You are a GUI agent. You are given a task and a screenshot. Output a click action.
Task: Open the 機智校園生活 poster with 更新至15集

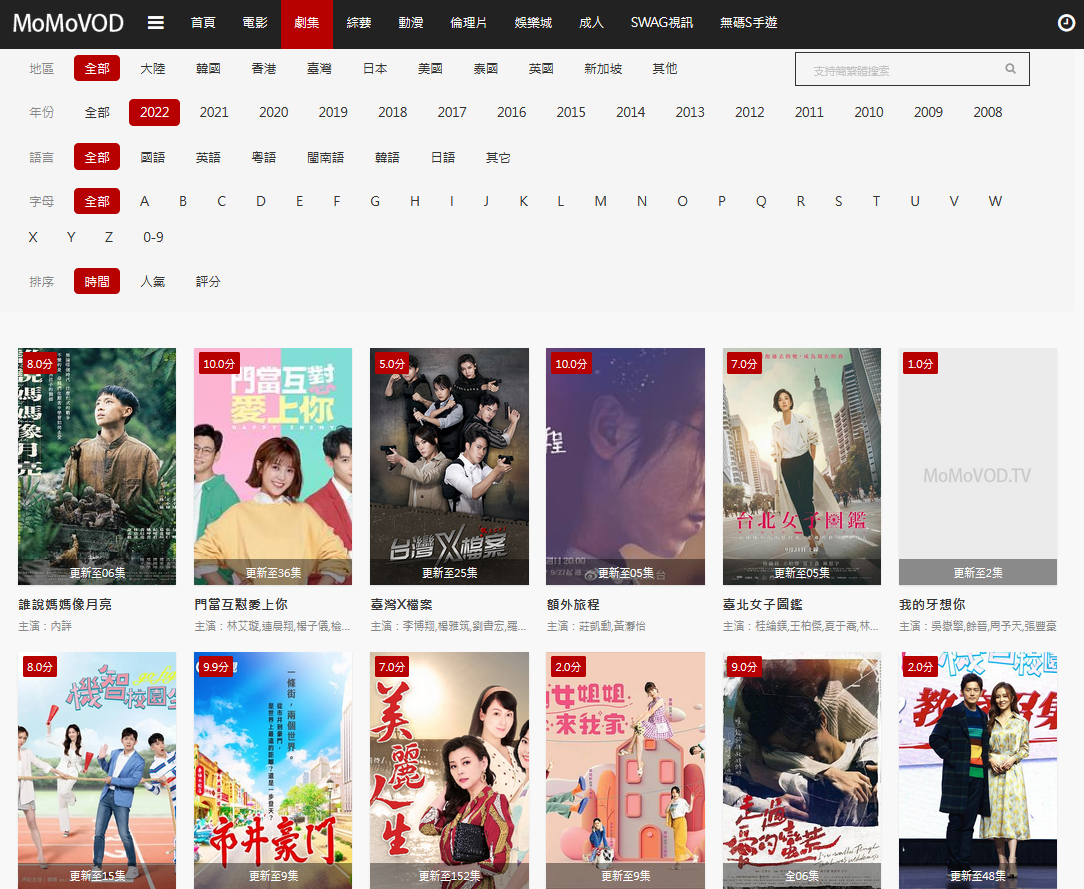point(97,770)
